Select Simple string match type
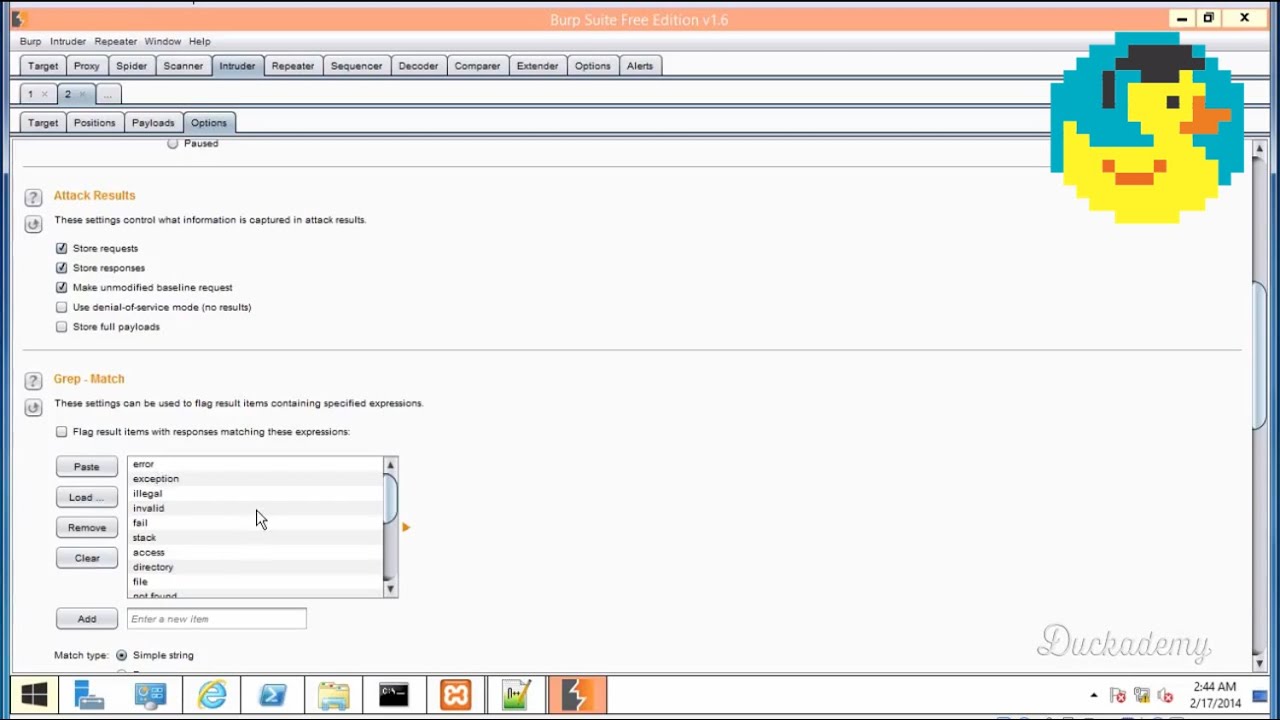This screenshot has width=1280, height=720. pyautogui.click(x=122, y=655)
